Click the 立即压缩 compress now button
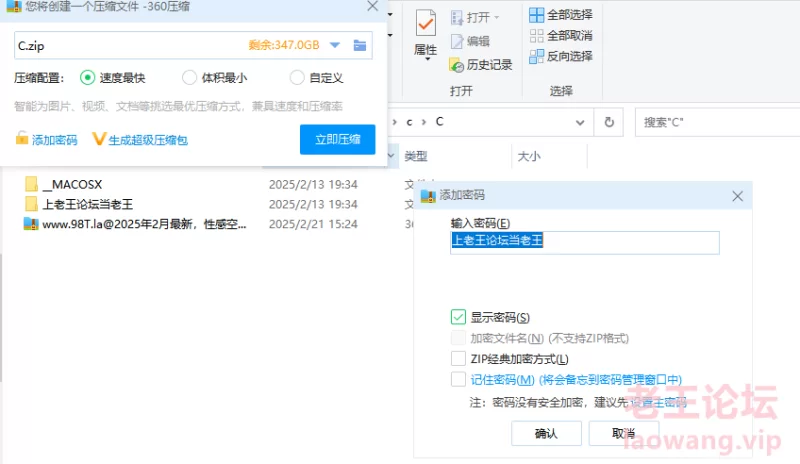 tap(337, 139)
